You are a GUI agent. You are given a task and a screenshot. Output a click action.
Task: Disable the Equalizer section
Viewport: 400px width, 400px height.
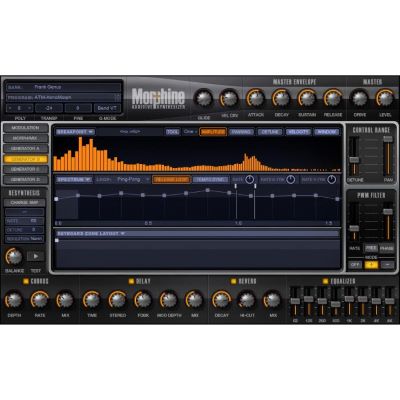pyautogui.click(x=325, y=282)
